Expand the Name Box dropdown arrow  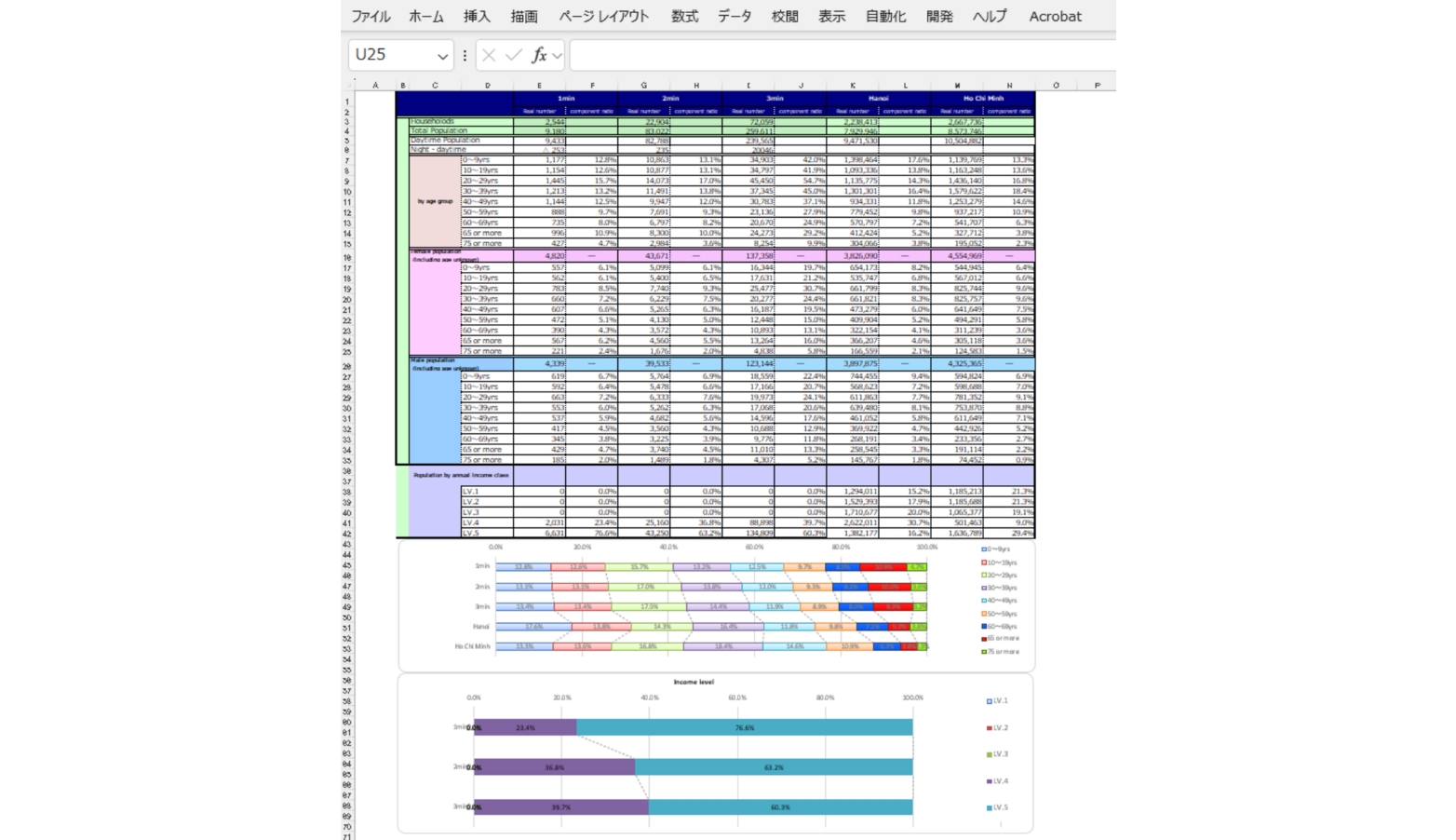pyautogui.click(x=442, y=57)
